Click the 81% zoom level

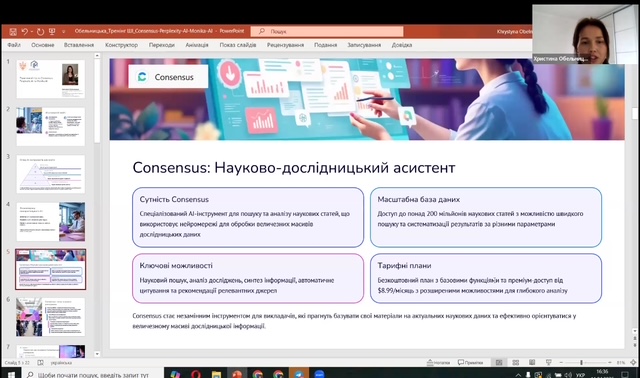coord(621,362)
